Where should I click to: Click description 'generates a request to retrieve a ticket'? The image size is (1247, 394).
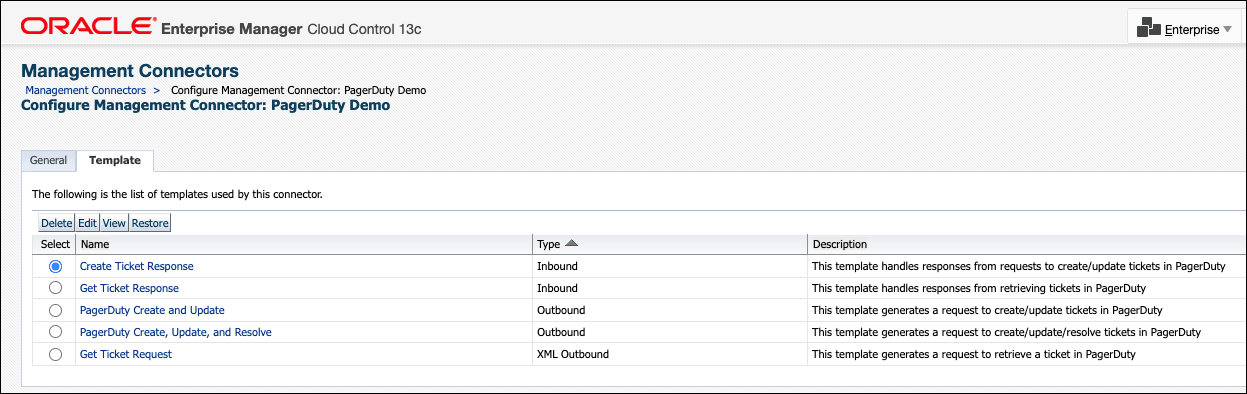973,354
